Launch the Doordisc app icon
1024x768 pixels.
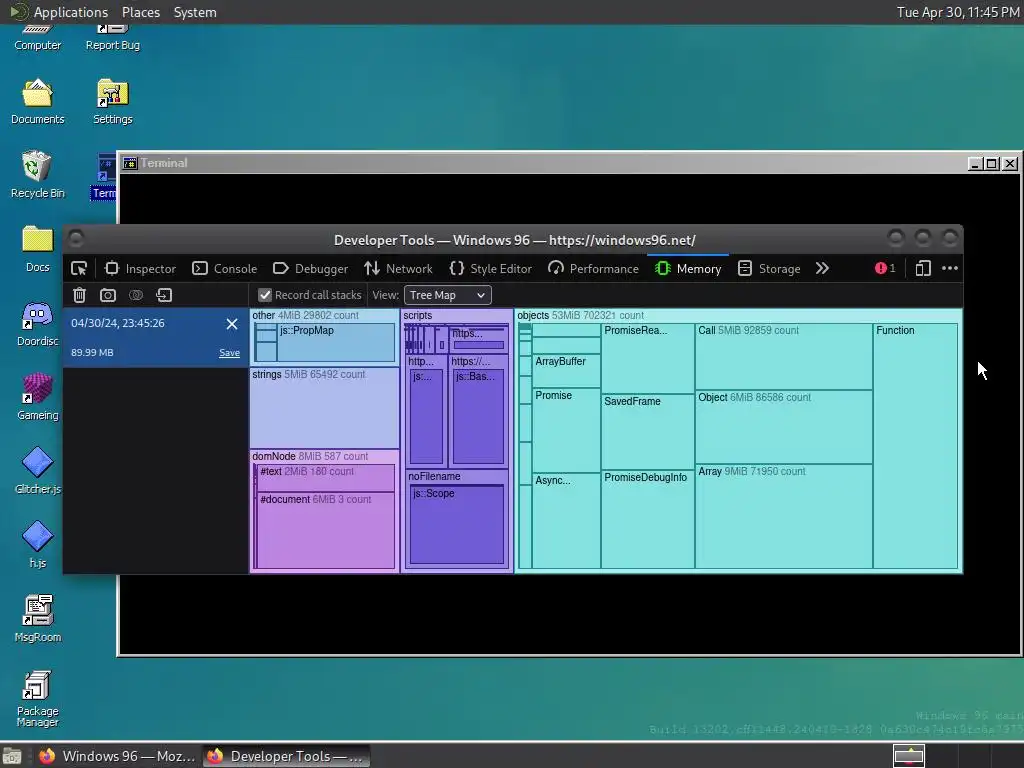37,323
